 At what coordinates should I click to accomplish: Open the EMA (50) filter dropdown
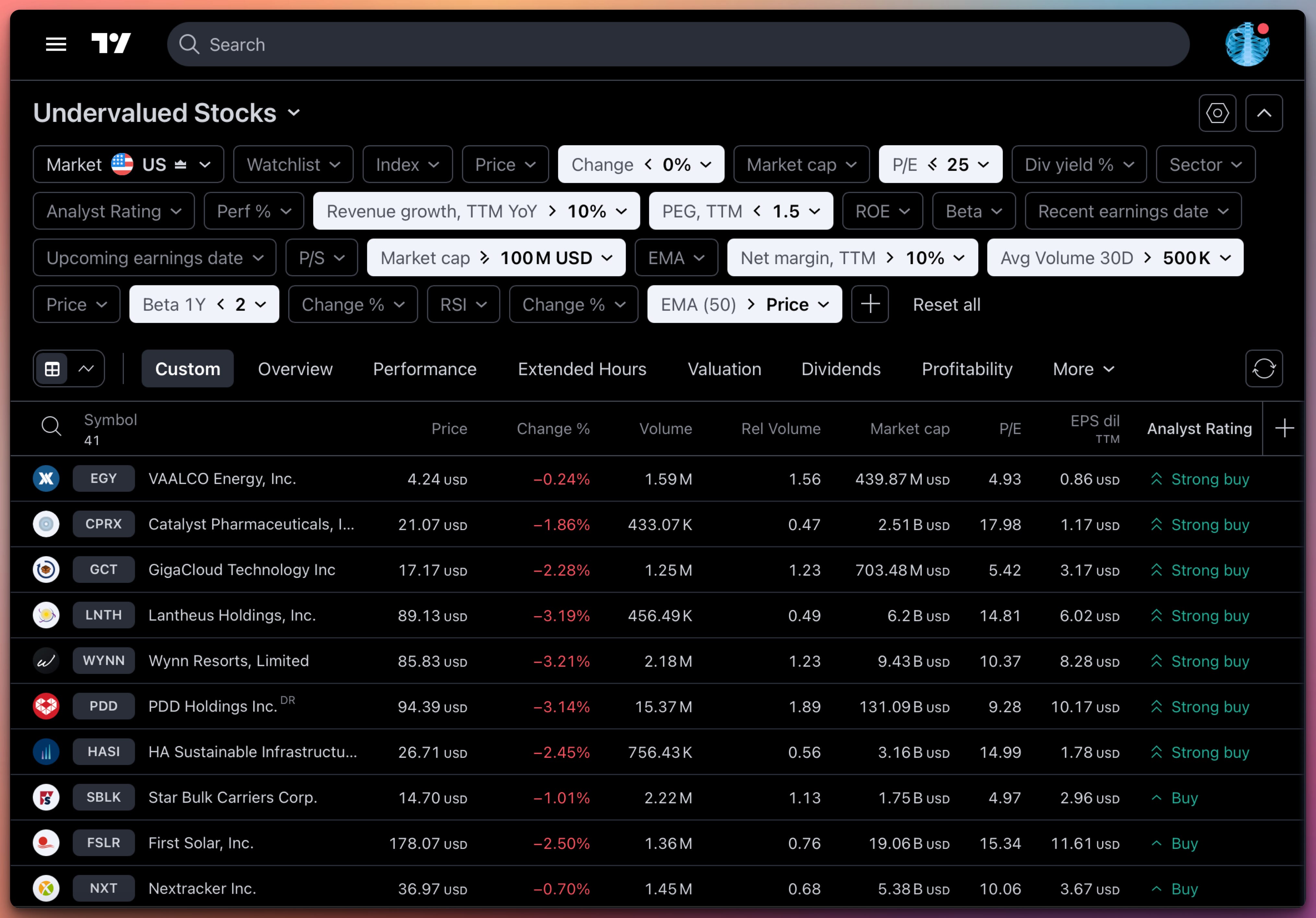pos(744,304)
